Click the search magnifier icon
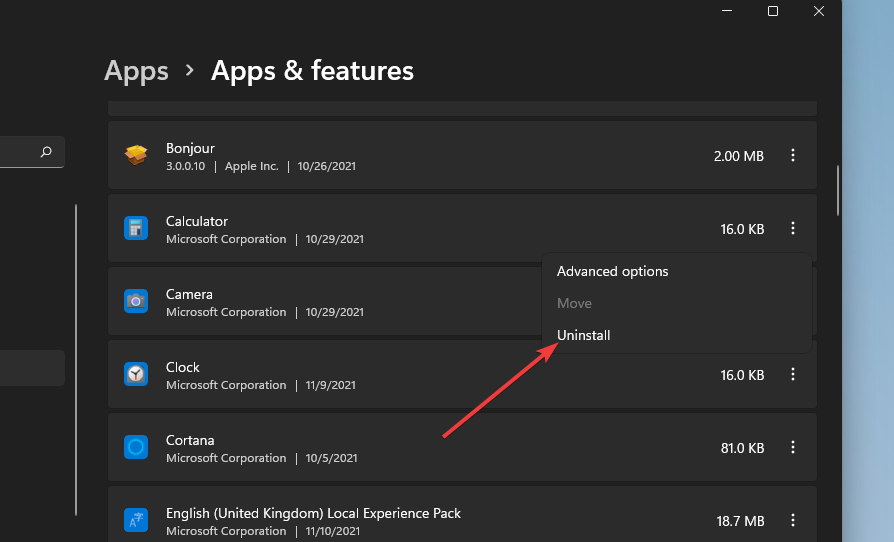 pyautogui.click(x=46, y=152)
